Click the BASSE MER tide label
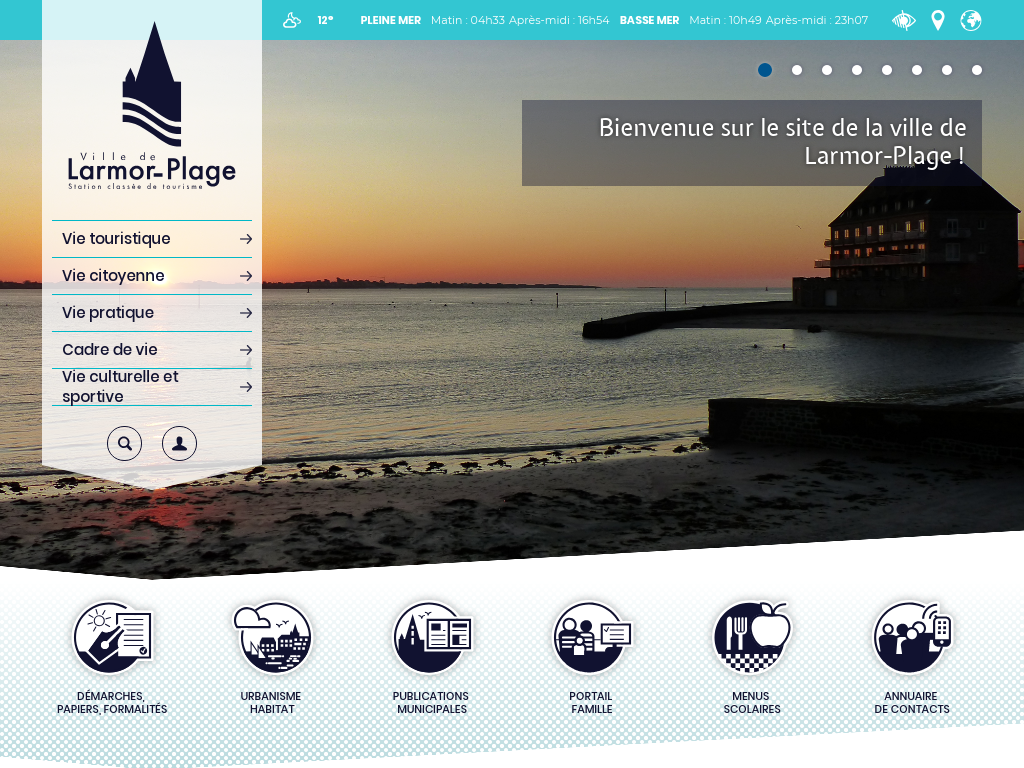The image size is (1024, 768). [649, 20]
